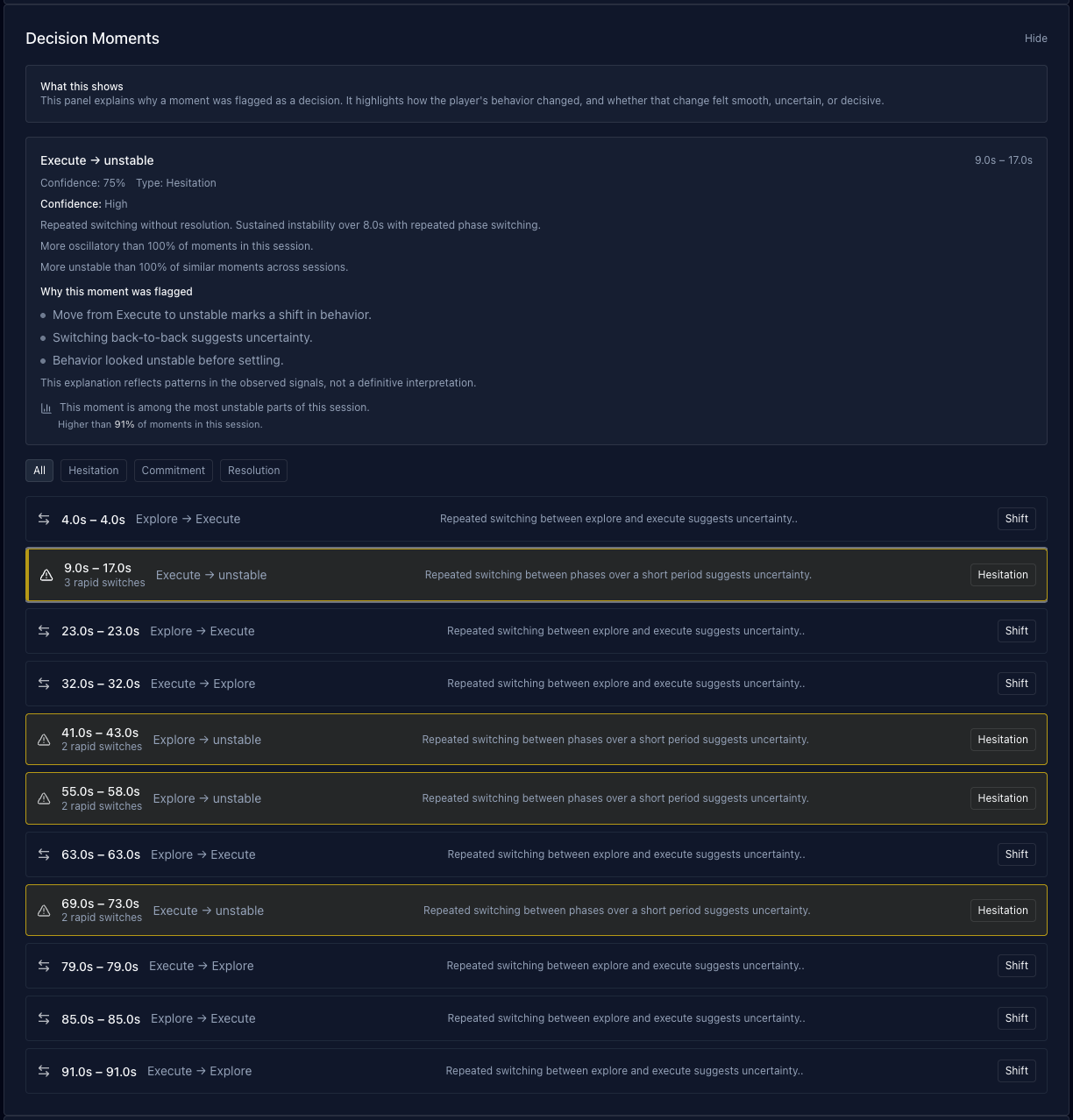Click Hesitation badge on 69.0s–73.0s row
This screenshot has width=1073, height=1120.
tap(1003, 911)
